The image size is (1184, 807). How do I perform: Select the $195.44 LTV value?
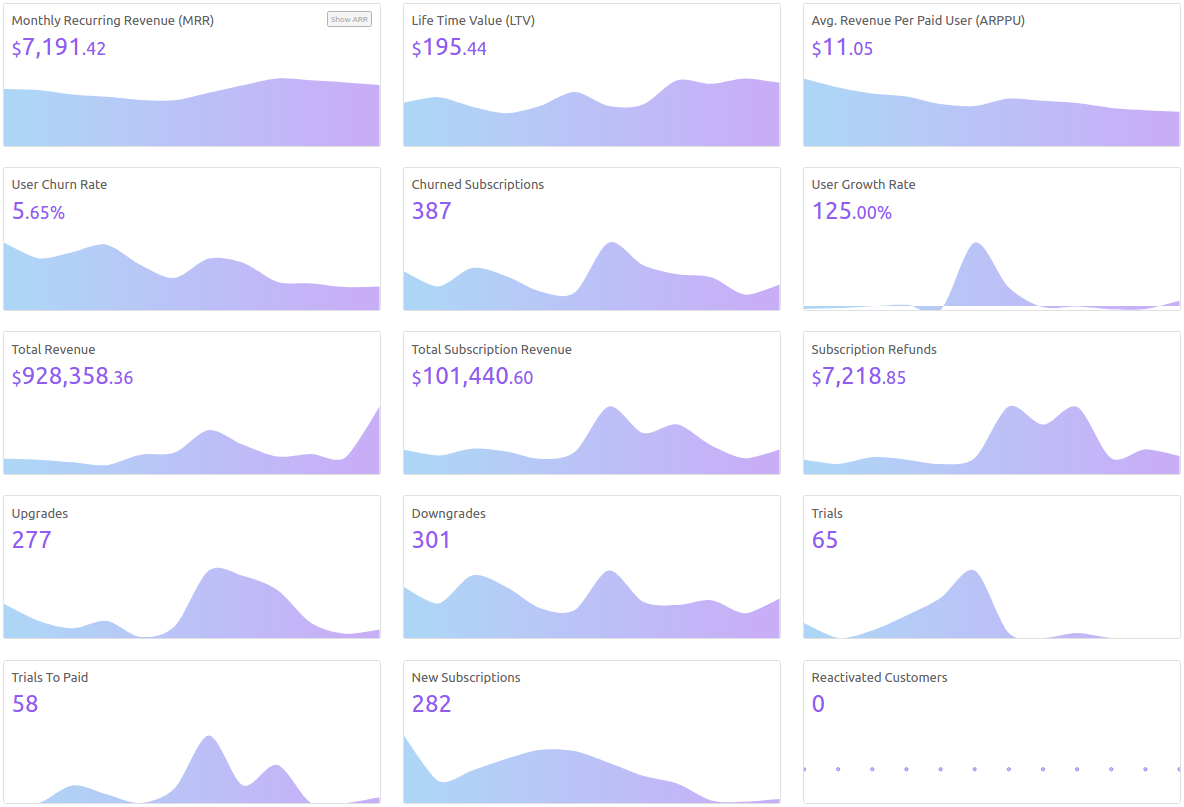(x=449, y=48)
